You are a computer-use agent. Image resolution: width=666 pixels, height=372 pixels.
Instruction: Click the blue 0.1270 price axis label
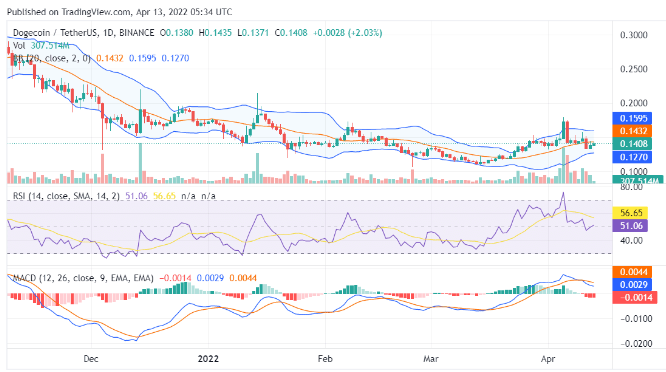click(x=632, y=157)
